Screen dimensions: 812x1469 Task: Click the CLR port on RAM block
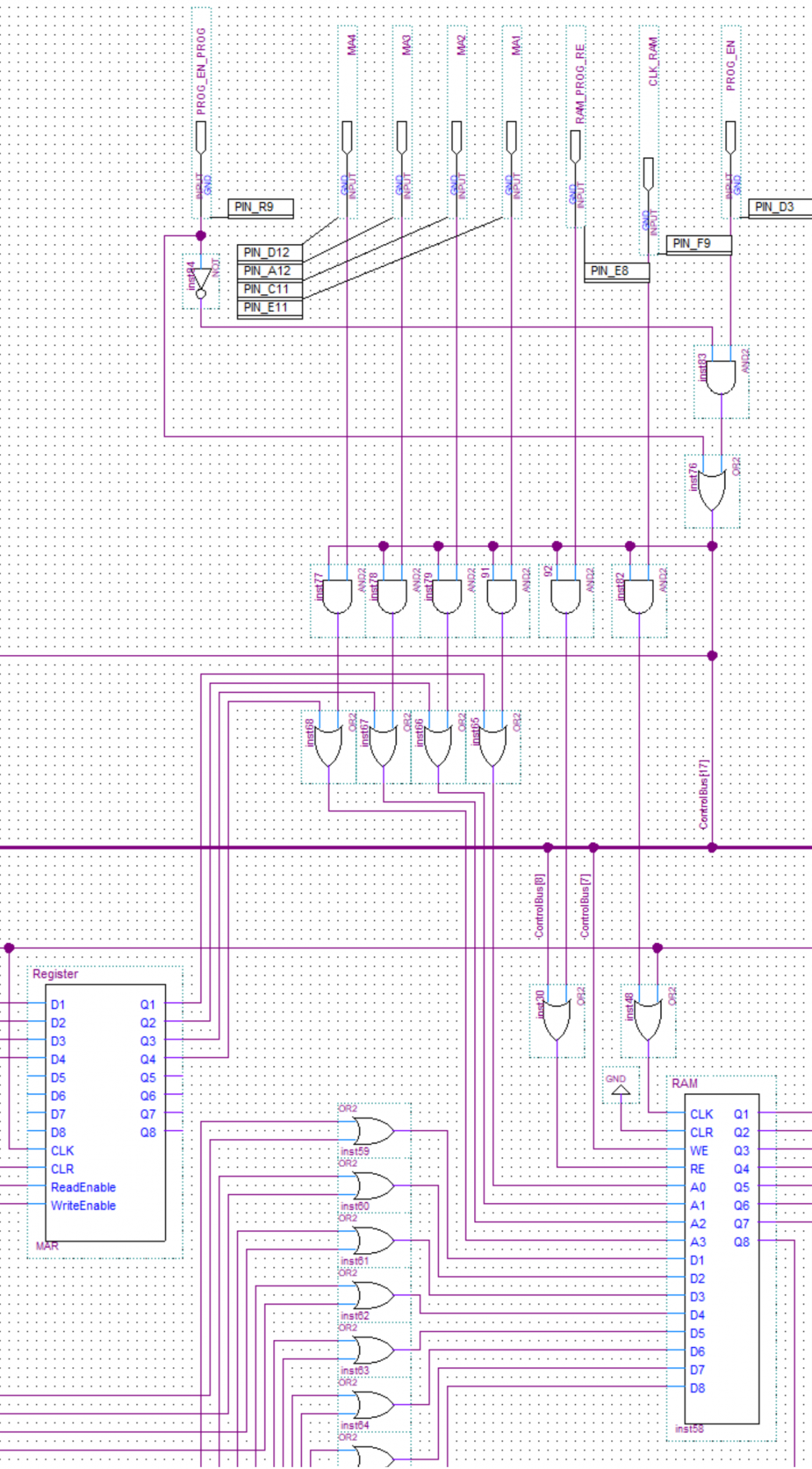pos(702,1133)
